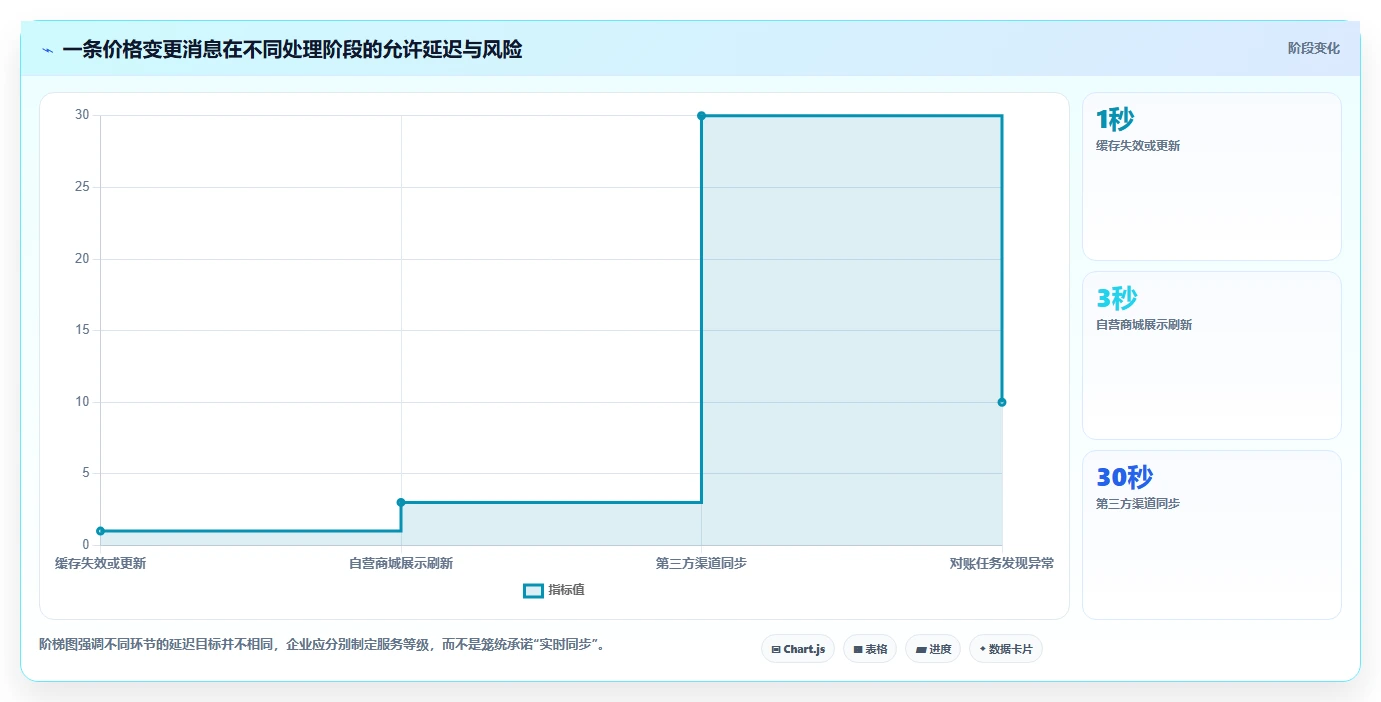Image resolution: width=1381 pixels, height=702 pixels.
Task: Click the 表格 chip
Action: 870,649
